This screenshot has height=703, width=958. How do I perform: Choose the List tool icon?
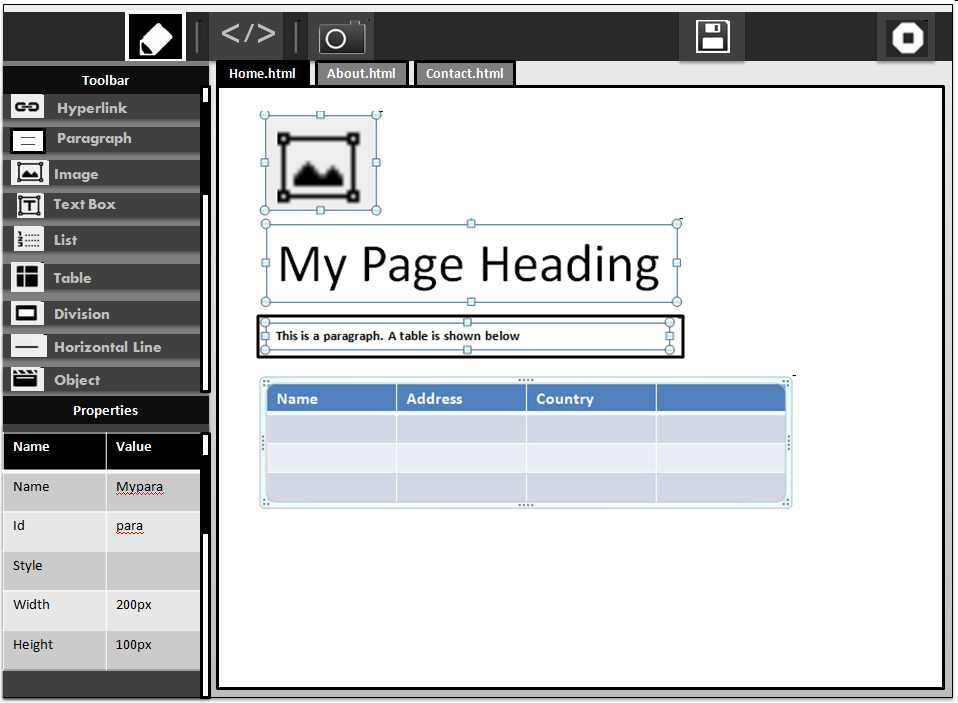(x=29, y=240)
